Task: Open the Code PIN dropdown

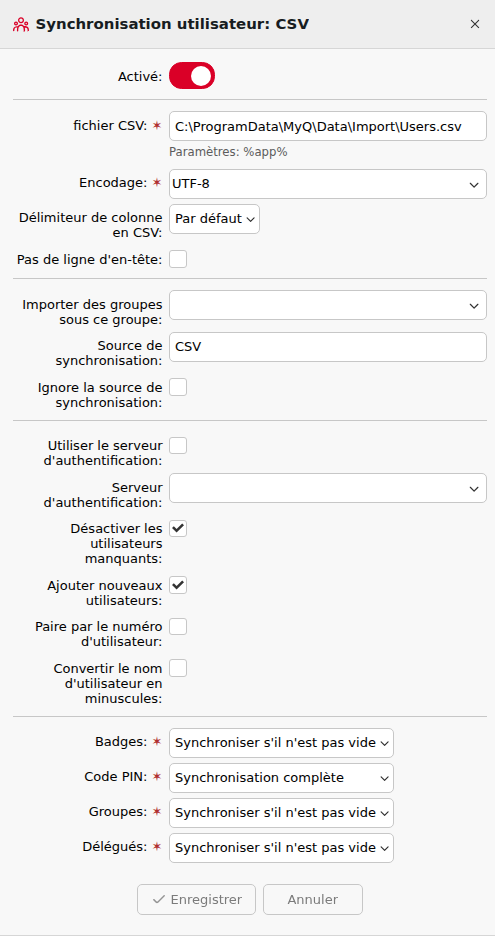Action: 281,778
